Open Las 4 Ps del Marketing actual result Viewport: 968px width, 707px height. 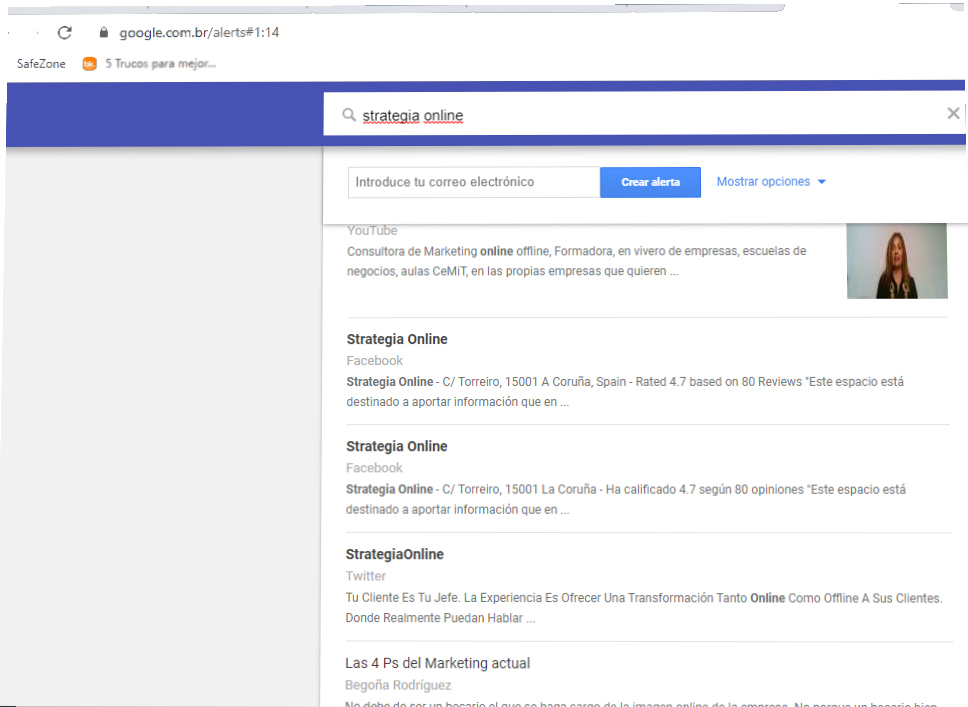pyautogui.click(x=438, y=663)
